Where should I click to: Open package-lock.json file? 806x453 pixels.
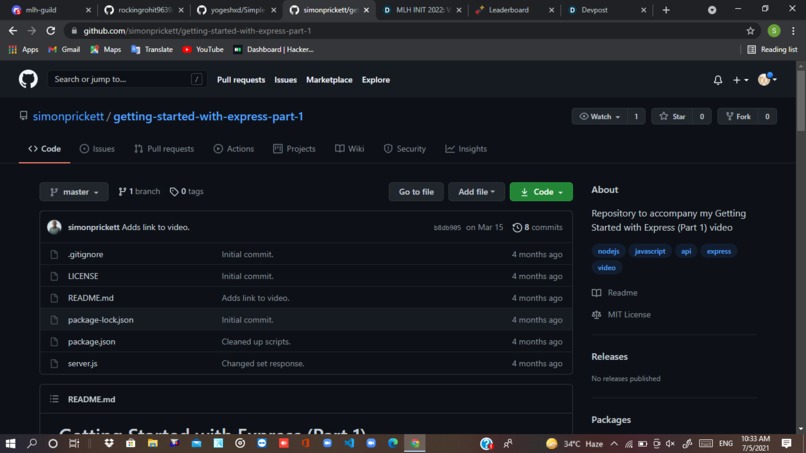[100, 320]
